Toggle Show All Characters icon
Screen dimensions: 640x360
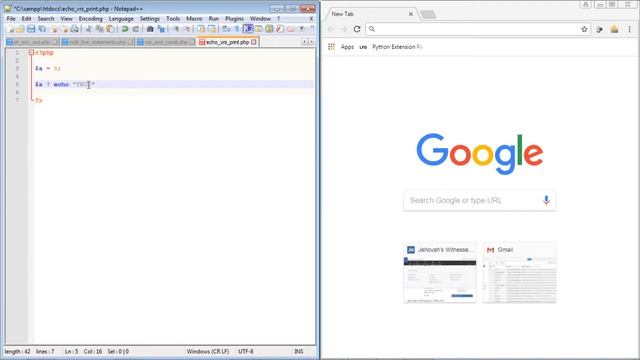coord(237,29)
